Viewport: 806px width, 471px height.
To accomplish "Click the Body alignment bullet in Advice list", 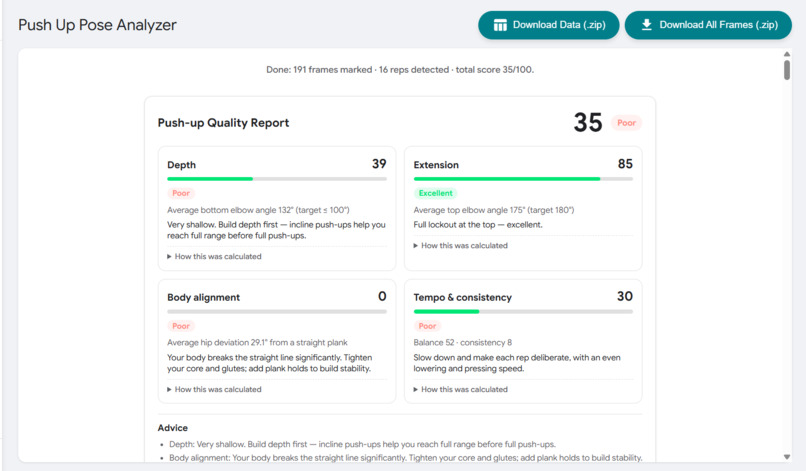I will 406,458.
